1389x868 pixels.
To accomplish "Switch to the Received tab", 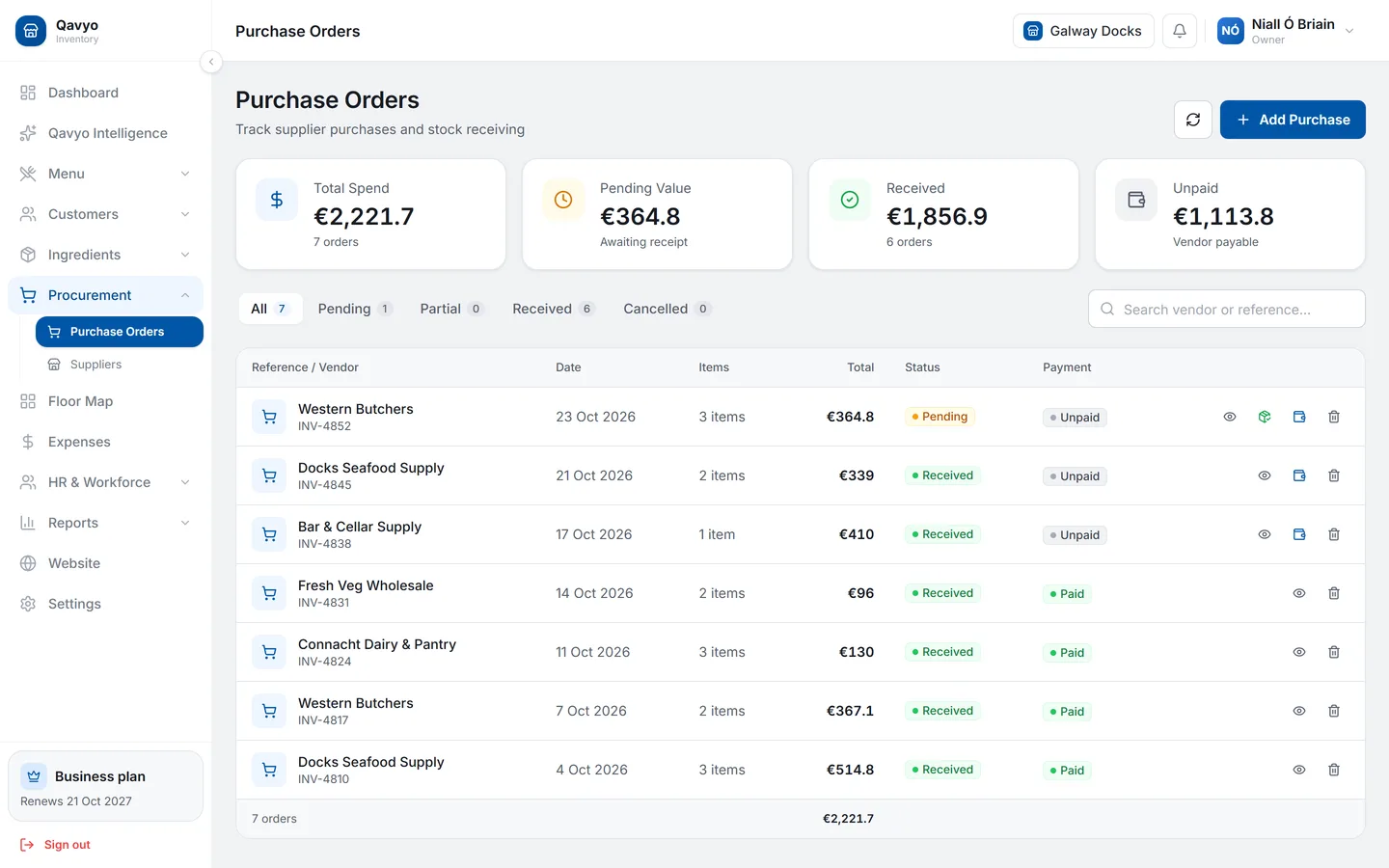I will click(x=553, y=309).
